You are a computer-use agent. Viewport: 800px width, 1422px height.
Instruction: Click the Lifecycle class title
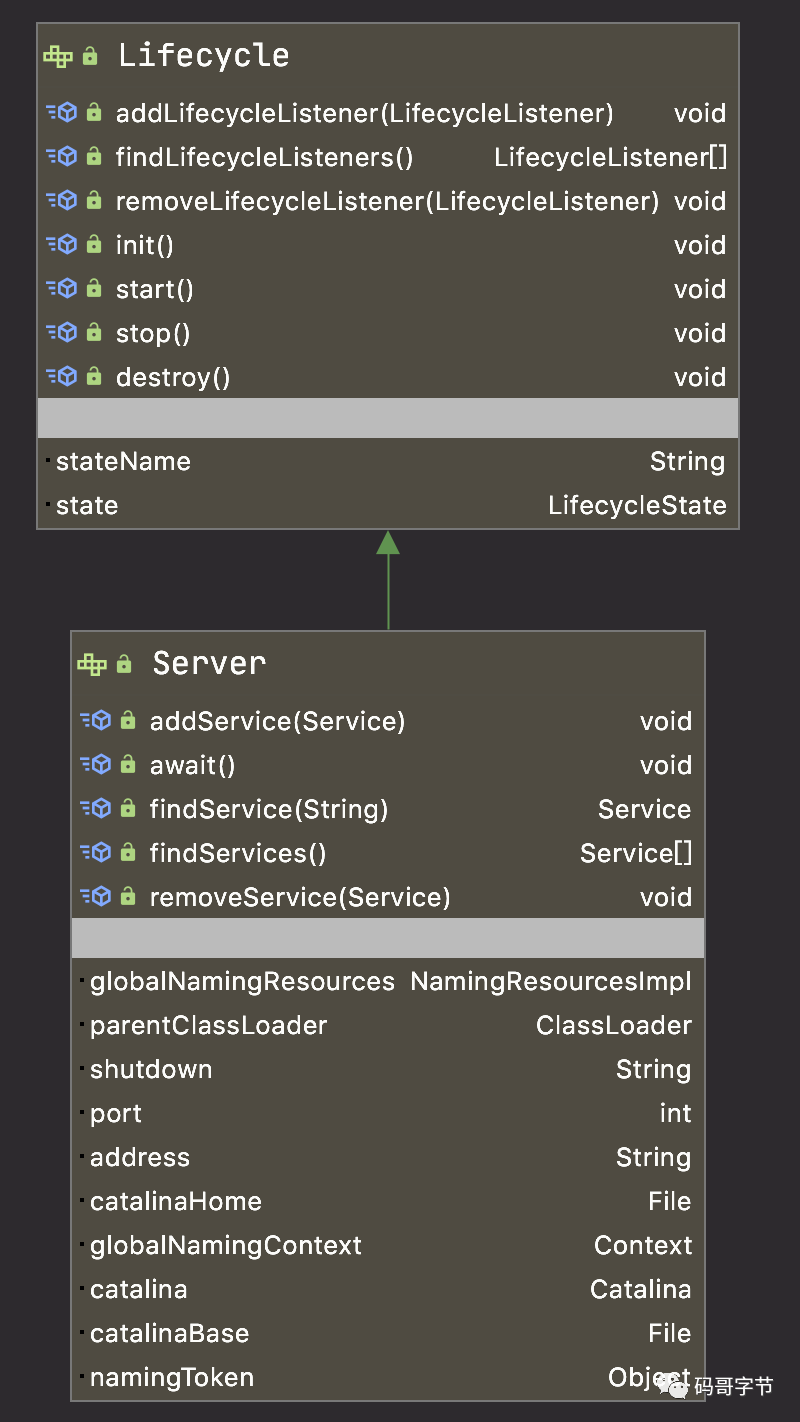(x=204, y=56)
